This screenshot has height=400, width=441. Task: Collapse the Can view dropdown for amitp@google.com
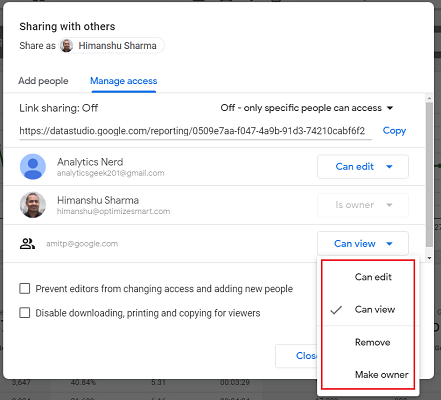coord(363,243)
